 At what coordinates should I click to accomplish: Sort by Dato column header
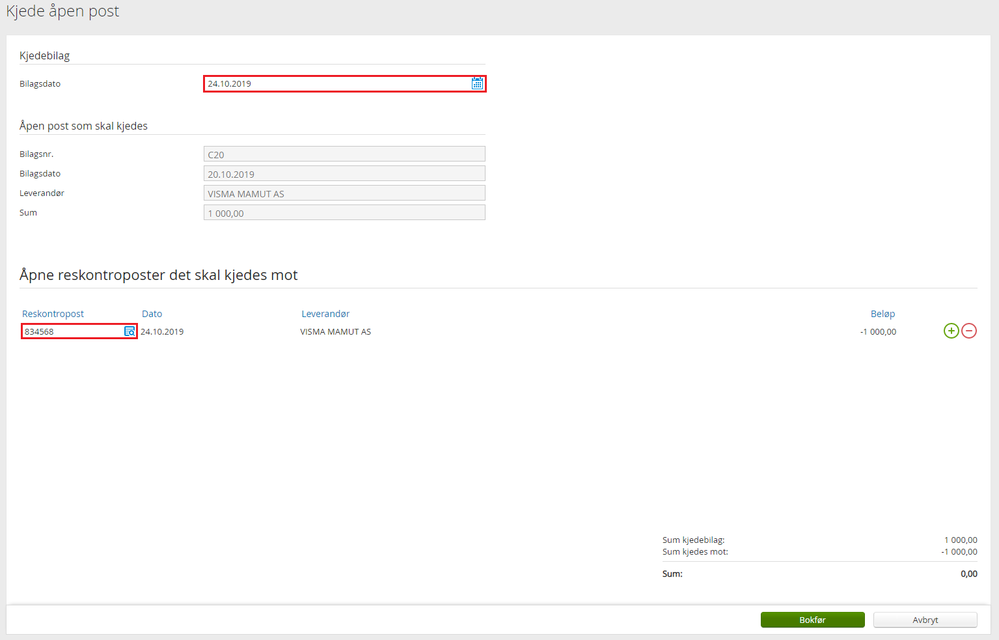pyautogui.click(x=152, y=313)
